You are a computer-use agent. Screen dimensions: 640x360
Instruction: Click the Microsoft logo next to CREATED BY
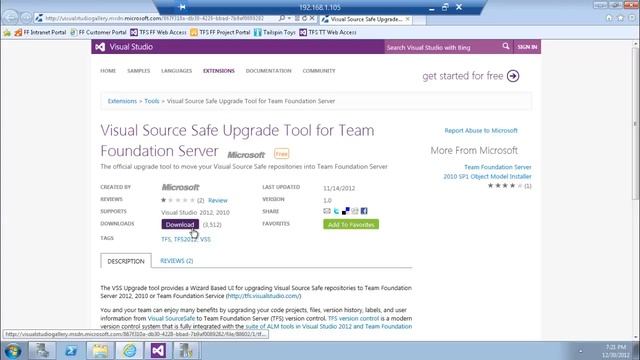pos(180,187)
